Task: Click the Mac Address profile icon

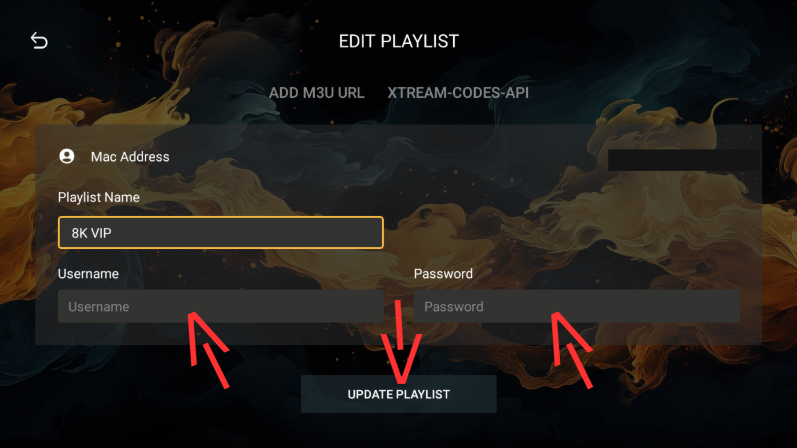Action: tap(67, 156)
